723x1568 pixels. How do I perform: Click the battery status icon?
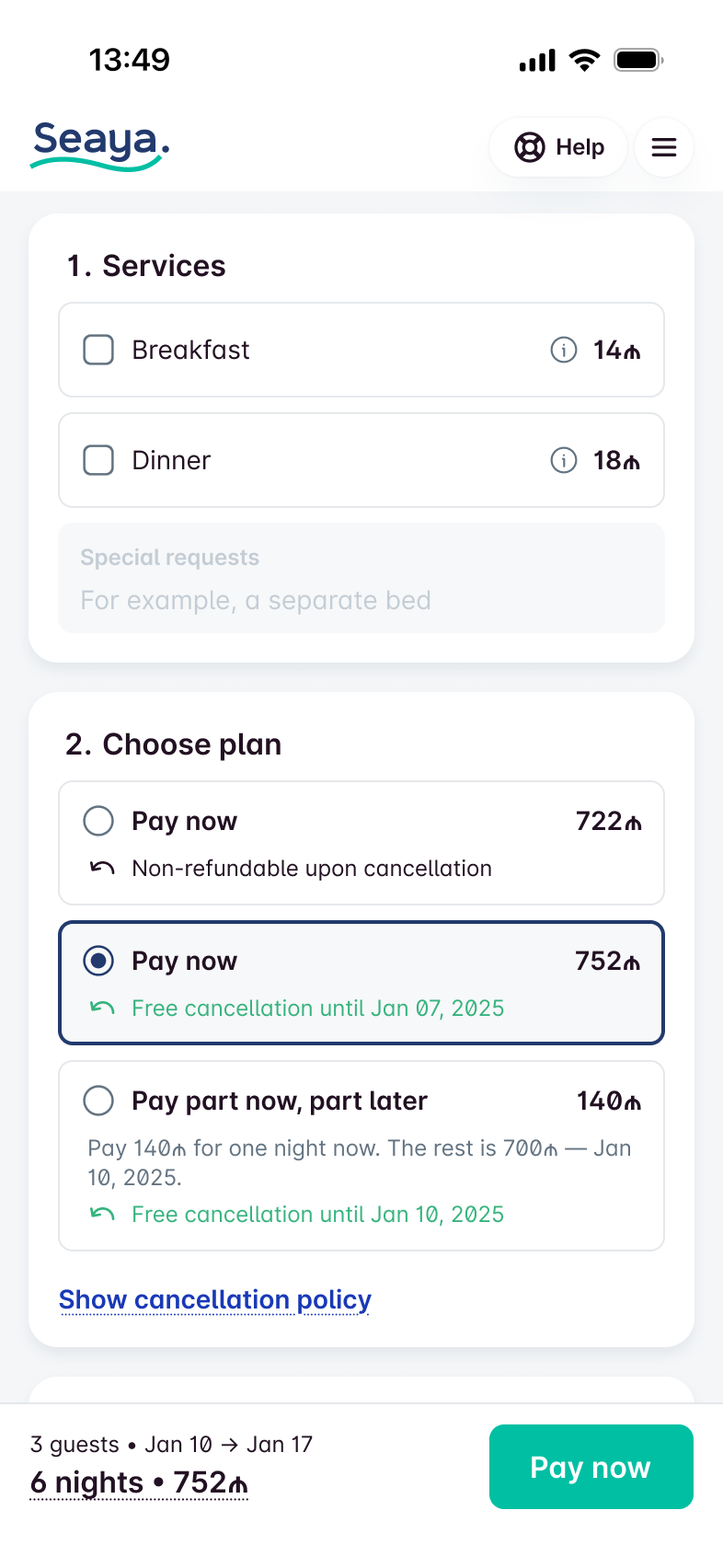(638, 61)
